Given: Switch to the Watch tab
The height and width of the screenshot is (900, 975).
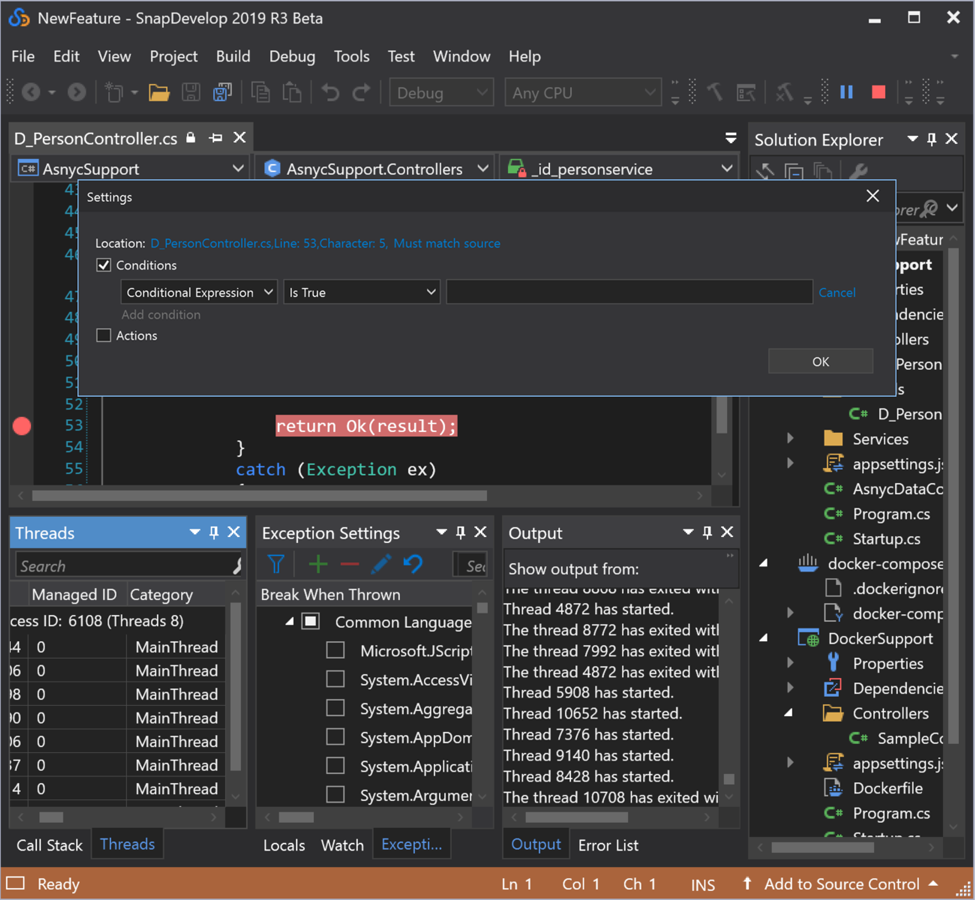Looking at the screenshot, I should [342, 845].
